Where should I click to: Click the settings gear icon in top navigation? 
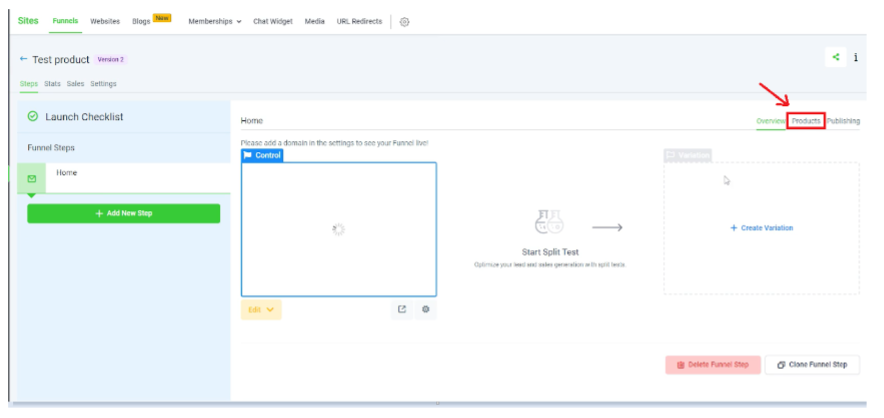(x=405, y=21)
